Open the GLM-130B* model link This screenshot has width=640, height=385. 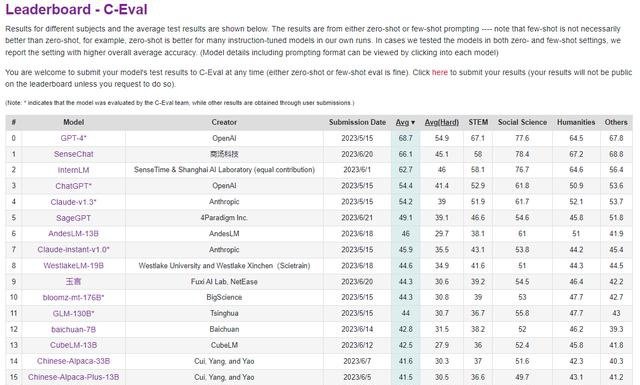(x=73, y=313)
